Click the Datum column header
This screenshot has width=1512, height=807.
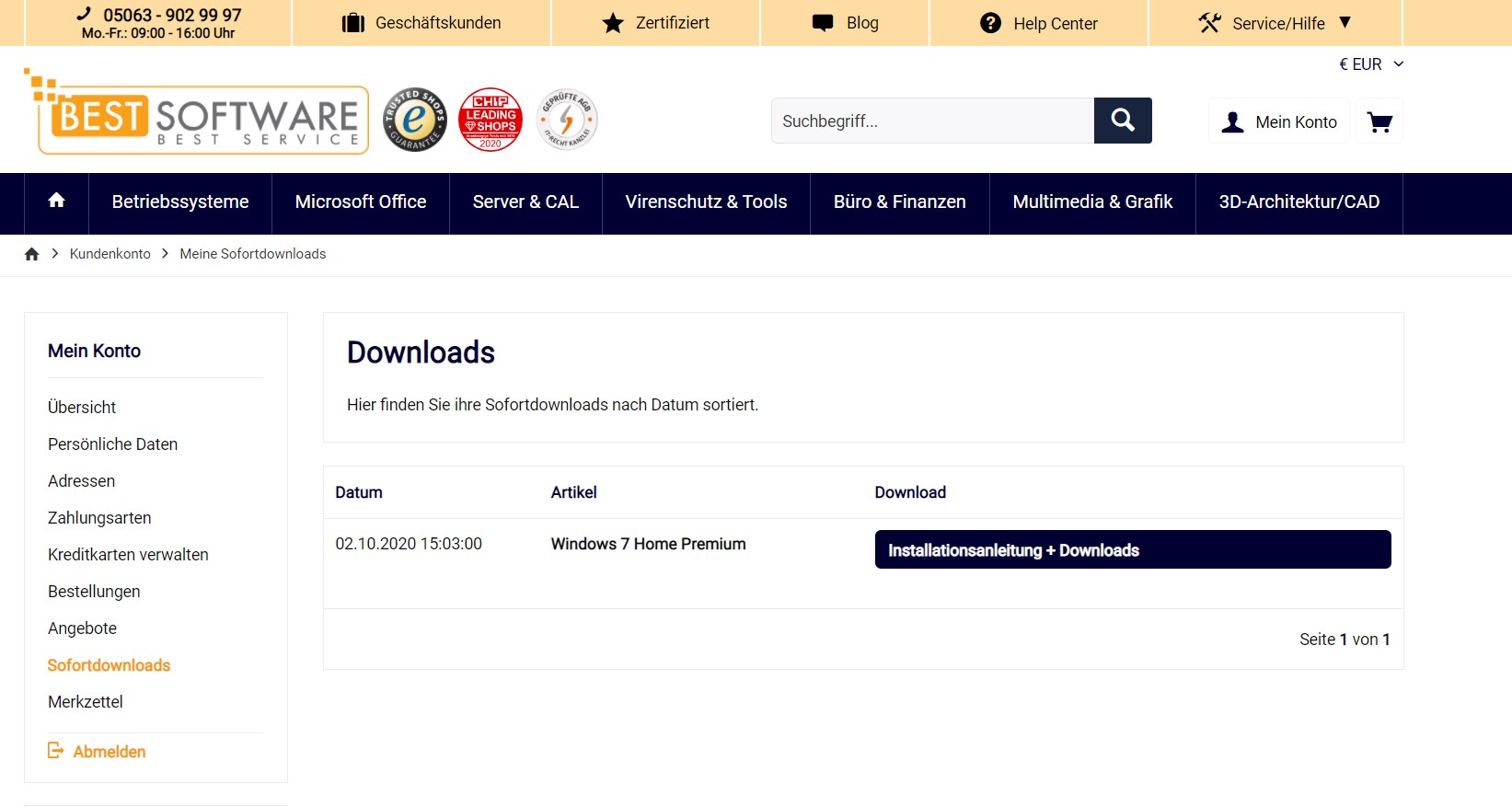coord(359,492)
